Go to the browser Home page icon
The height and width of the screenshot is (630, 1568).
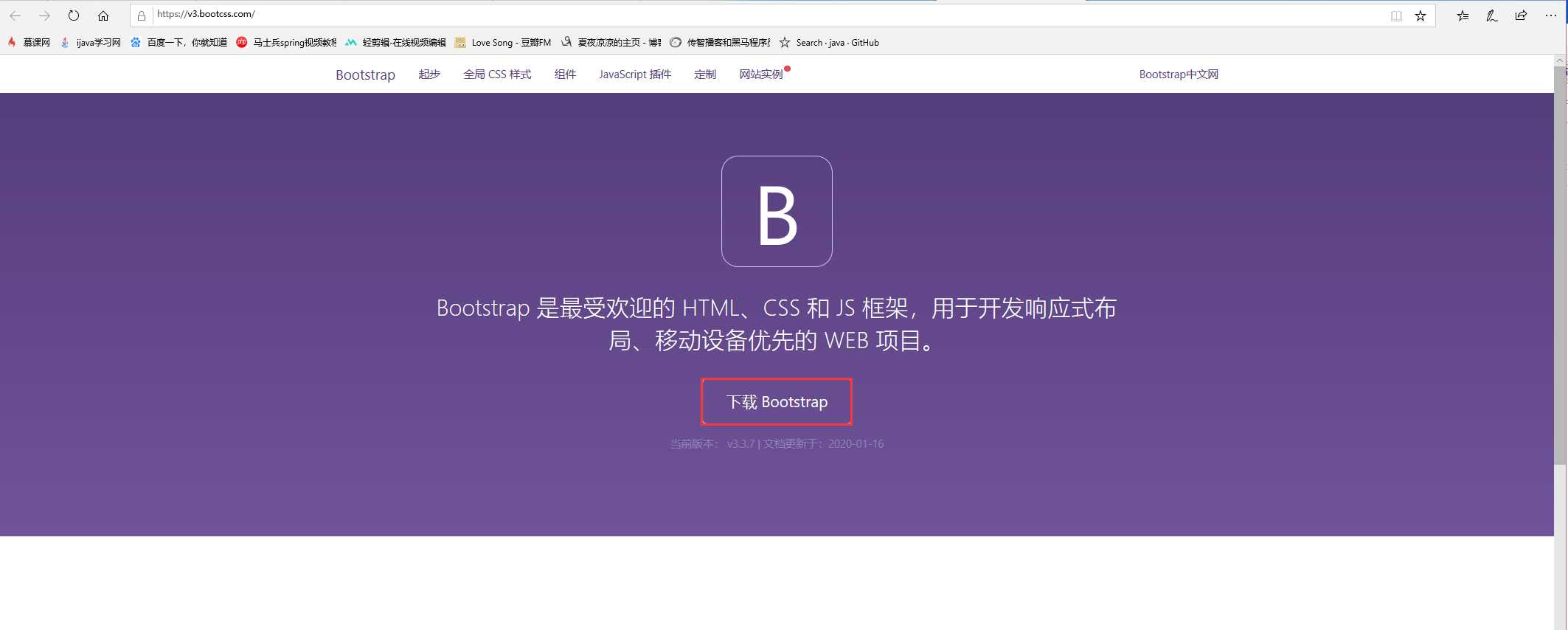pyautogui.click(x=103, y=15)
